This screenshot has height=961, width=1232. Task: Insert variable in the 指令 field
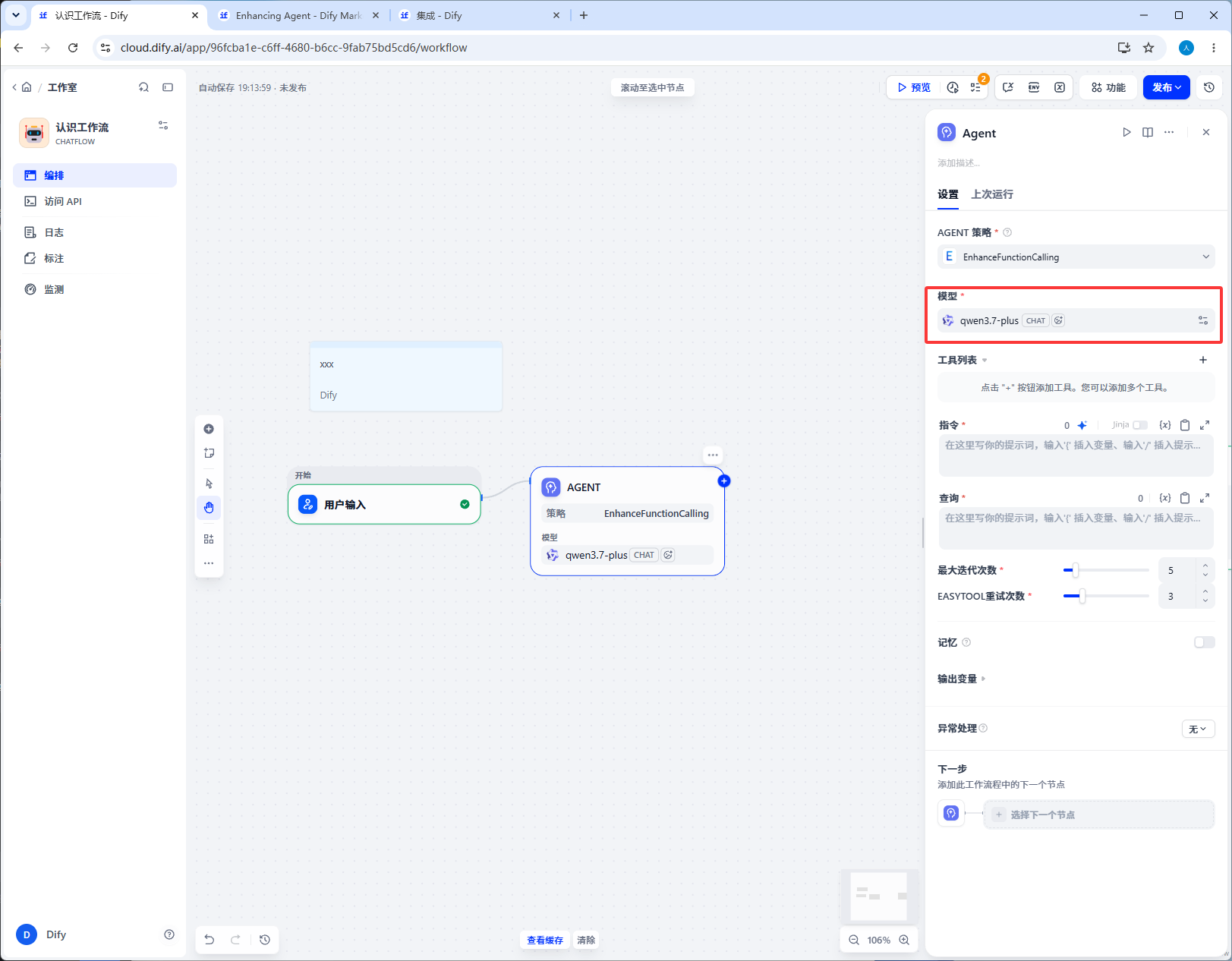point(1165,425)
